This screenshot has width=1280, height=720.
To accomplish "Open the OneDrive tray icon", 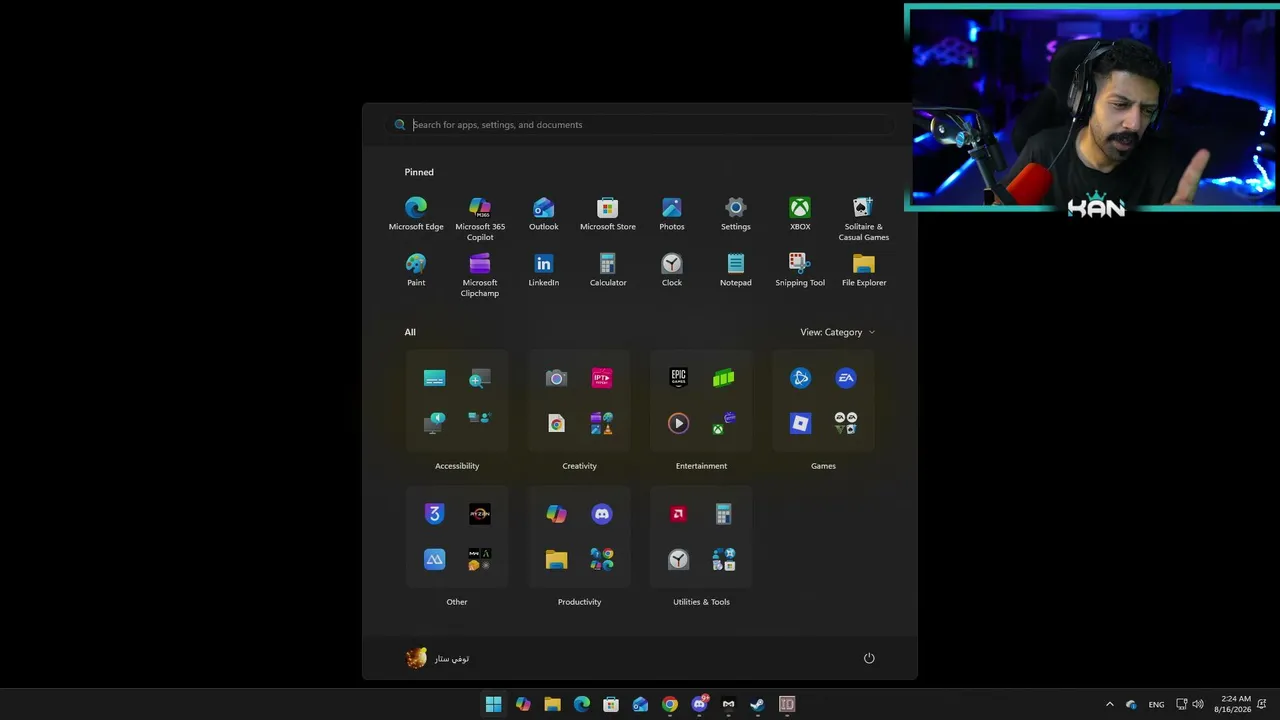I will coord(1131,704).
